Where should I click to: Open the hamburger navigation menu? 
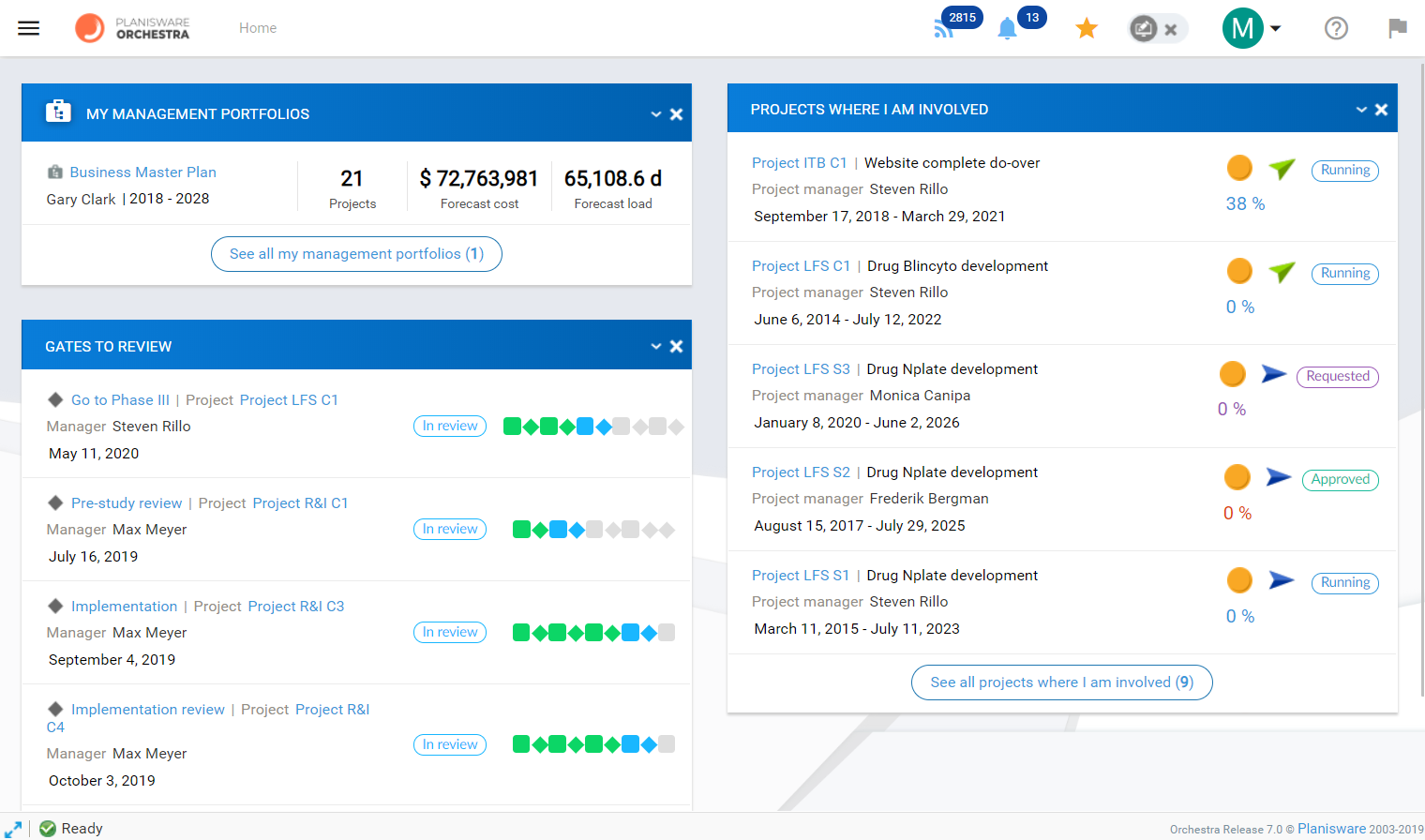28,27
